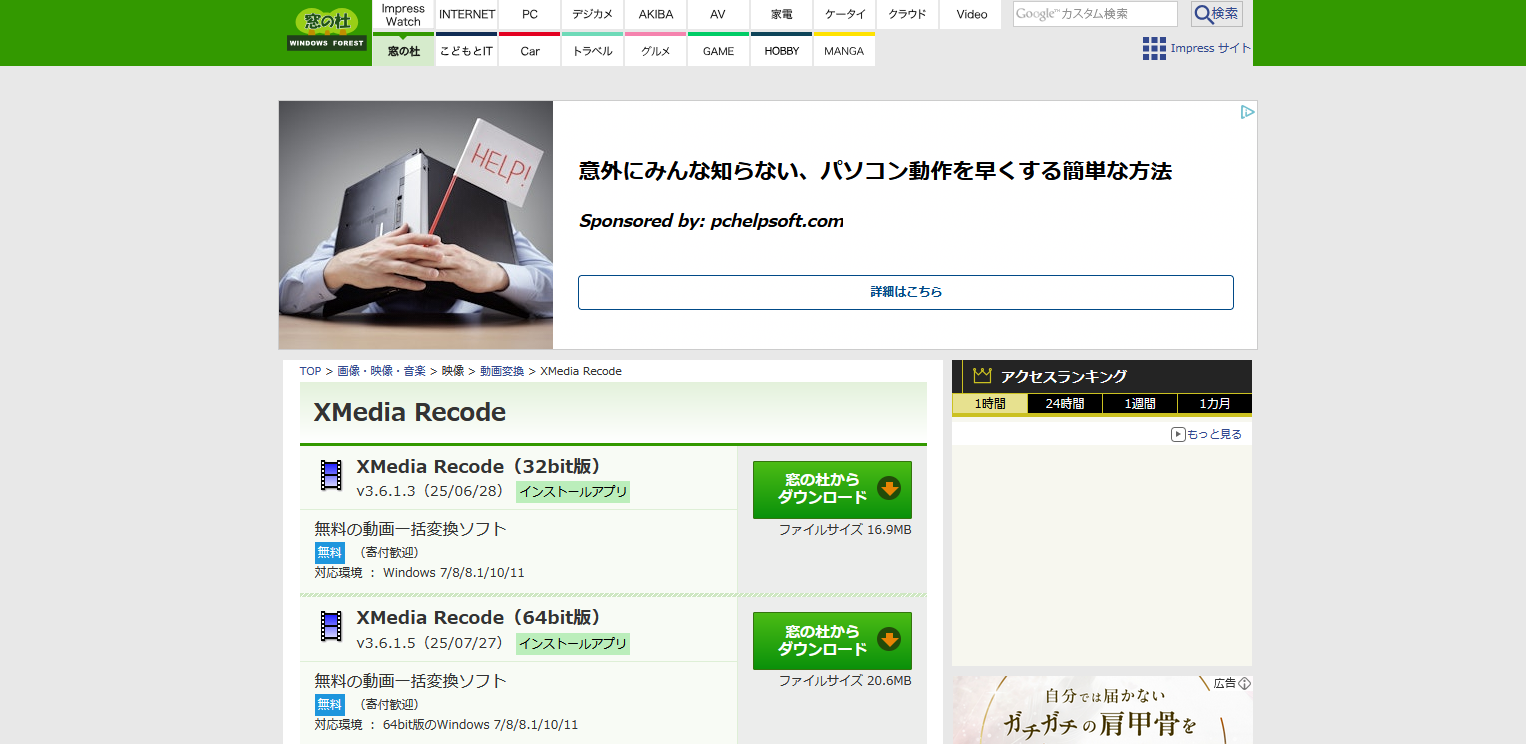Click the ad headline about パソコン動作
Screen dimensions: 1526x744
pyautogui.click(x=875, y=171)
